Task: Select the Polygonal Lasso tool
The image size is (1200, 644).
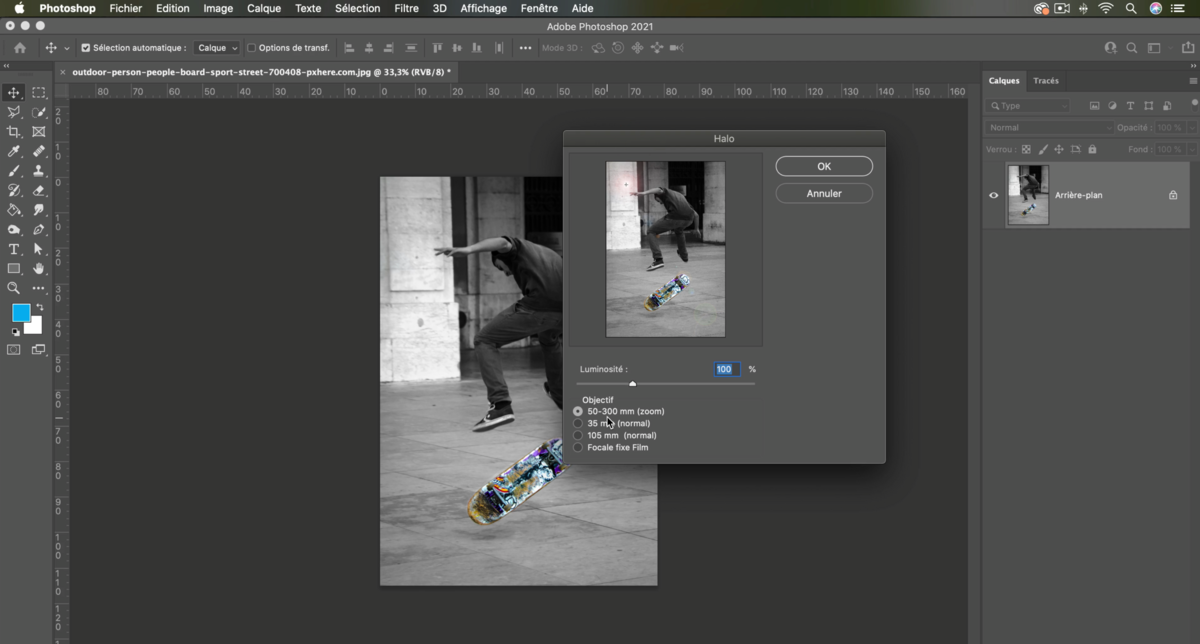Action: point(14,112)
